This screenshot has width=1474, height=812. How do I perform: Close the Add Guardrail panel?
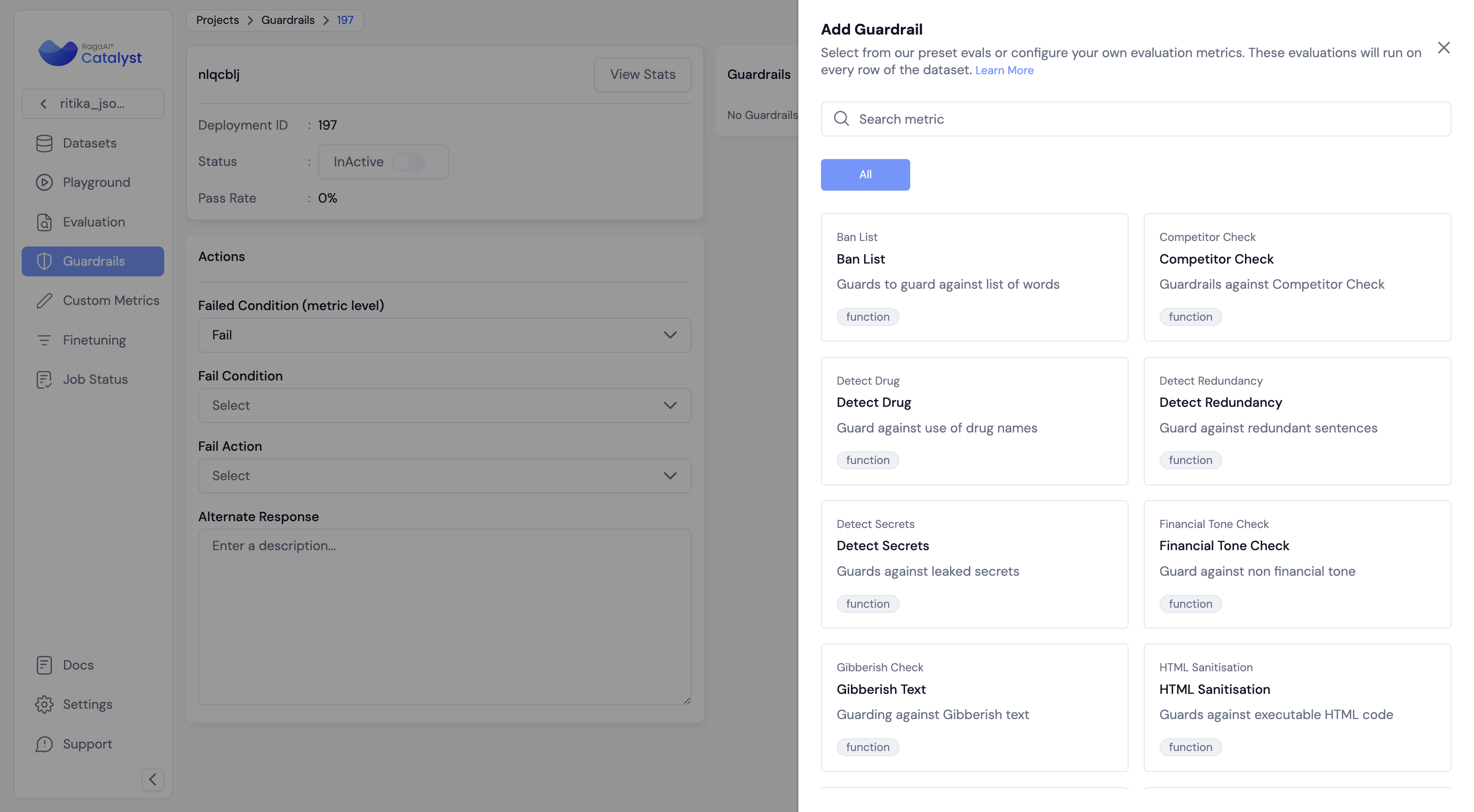pos(1443,48)
